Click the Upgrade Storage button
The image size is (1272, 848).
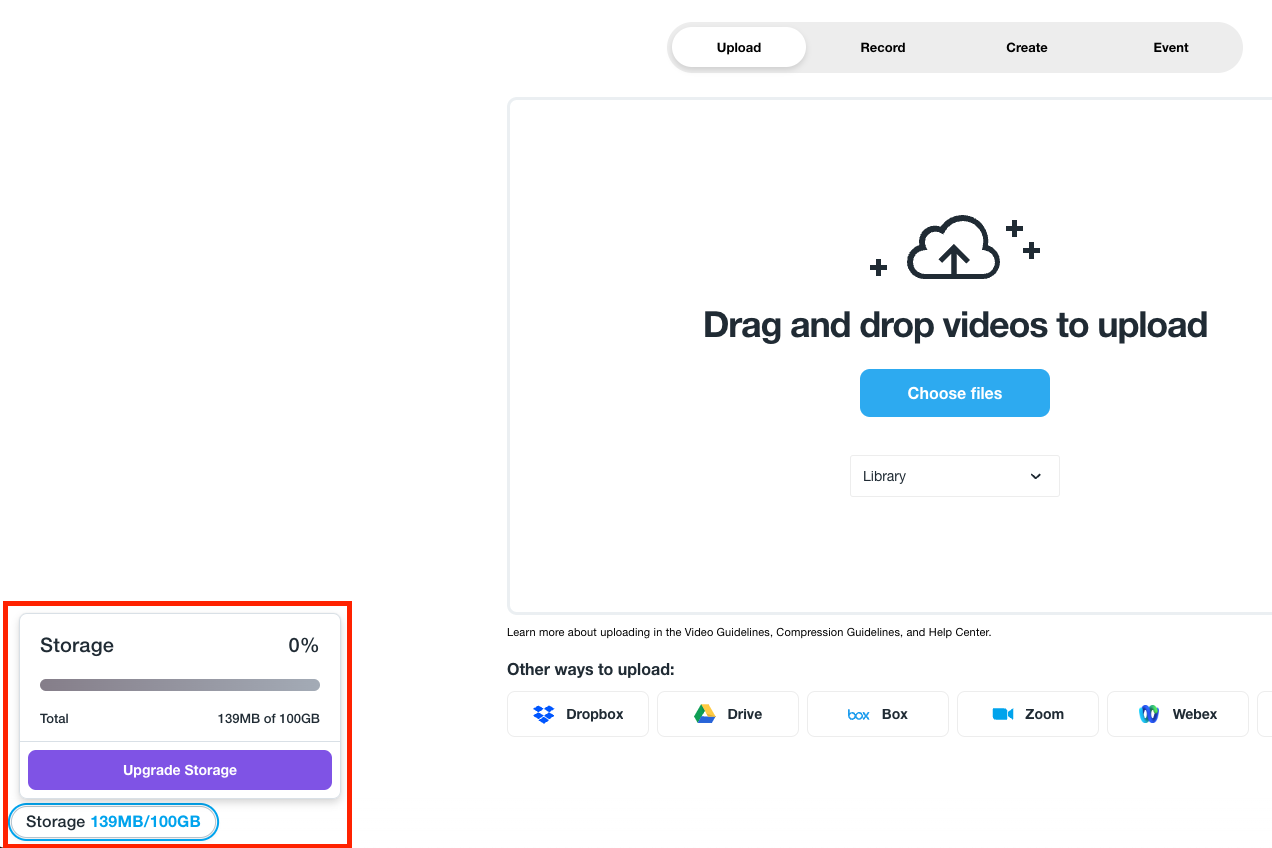[x=180, y=770]
